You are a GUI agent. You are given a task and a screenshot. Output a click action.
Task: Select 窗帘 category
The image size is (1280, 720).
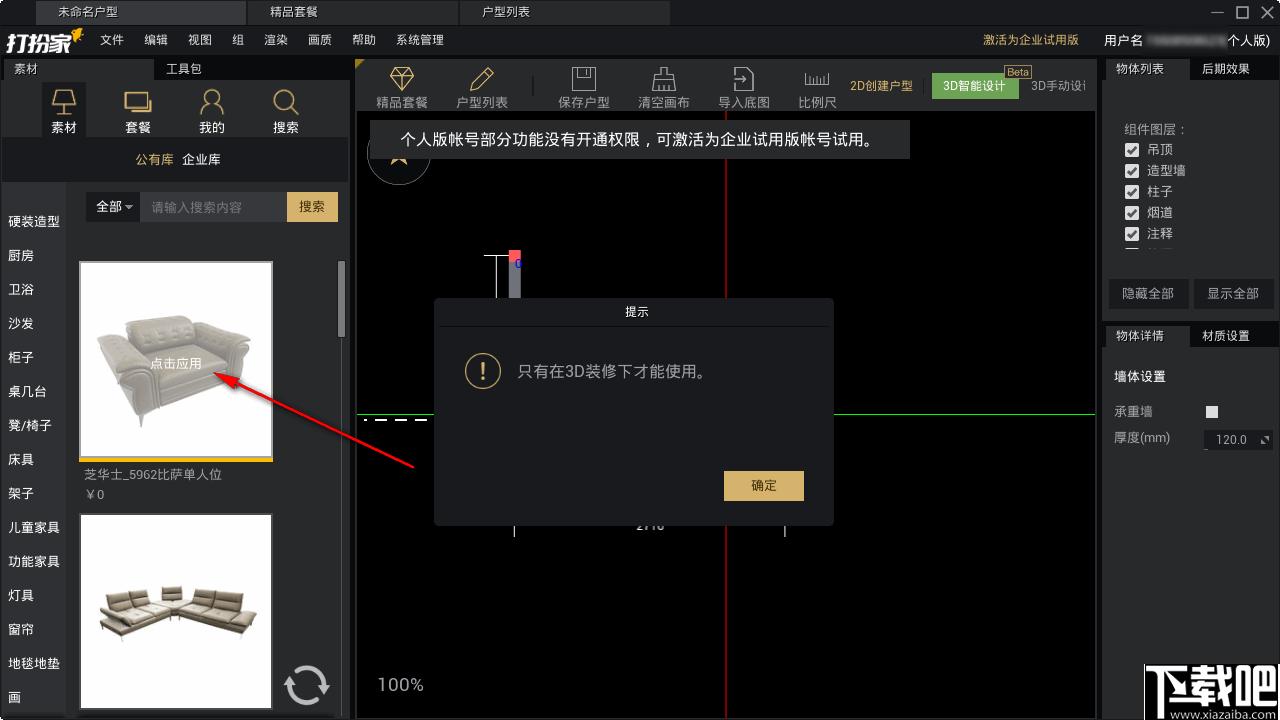(x=21, y=630)
